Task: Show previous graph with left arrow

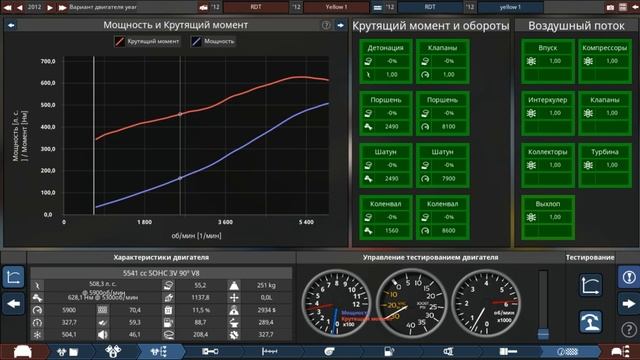Action: point(11,25)
